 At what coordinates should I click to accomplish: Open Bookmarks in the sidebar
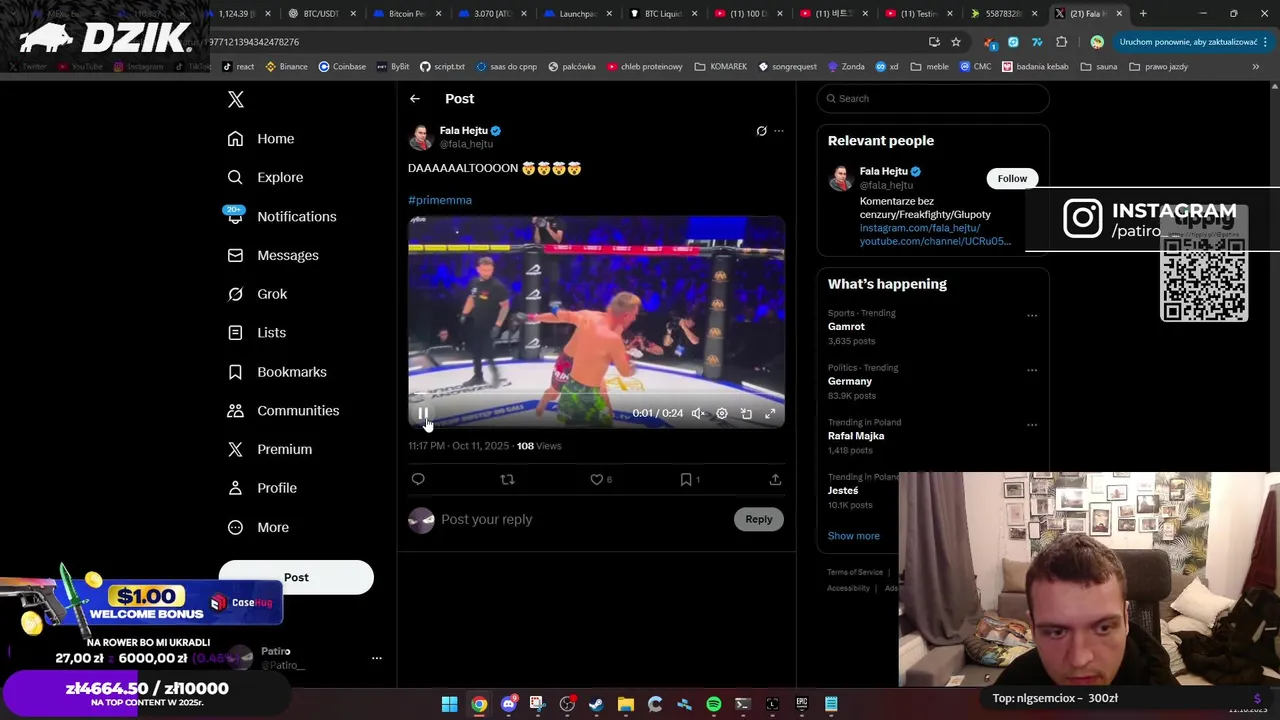click(x=277, y=372)
